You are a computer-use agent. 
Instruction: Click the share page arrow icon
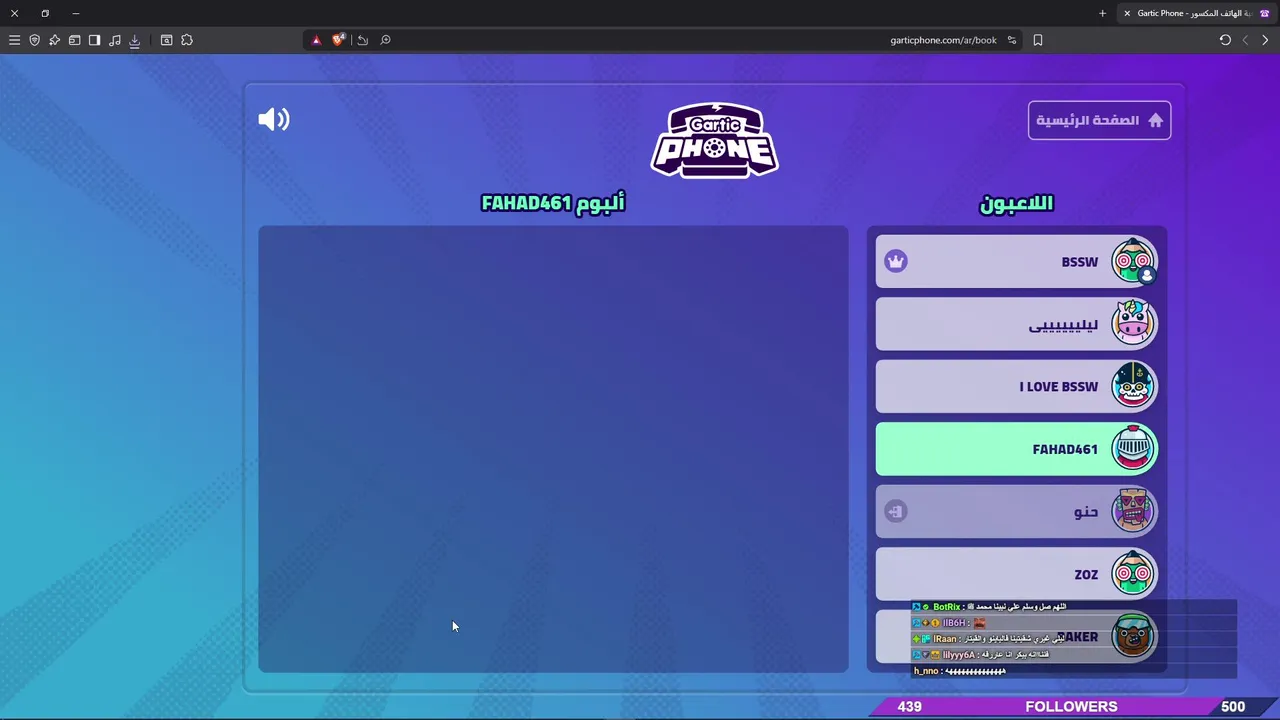pos(362,40)
